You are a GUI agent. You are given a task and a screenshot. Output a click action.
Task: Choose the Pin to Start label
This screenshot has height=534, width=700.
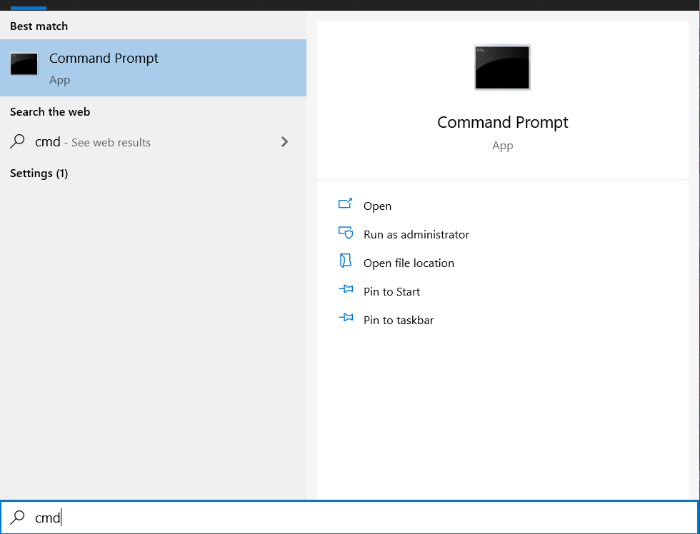coord(391,292)
